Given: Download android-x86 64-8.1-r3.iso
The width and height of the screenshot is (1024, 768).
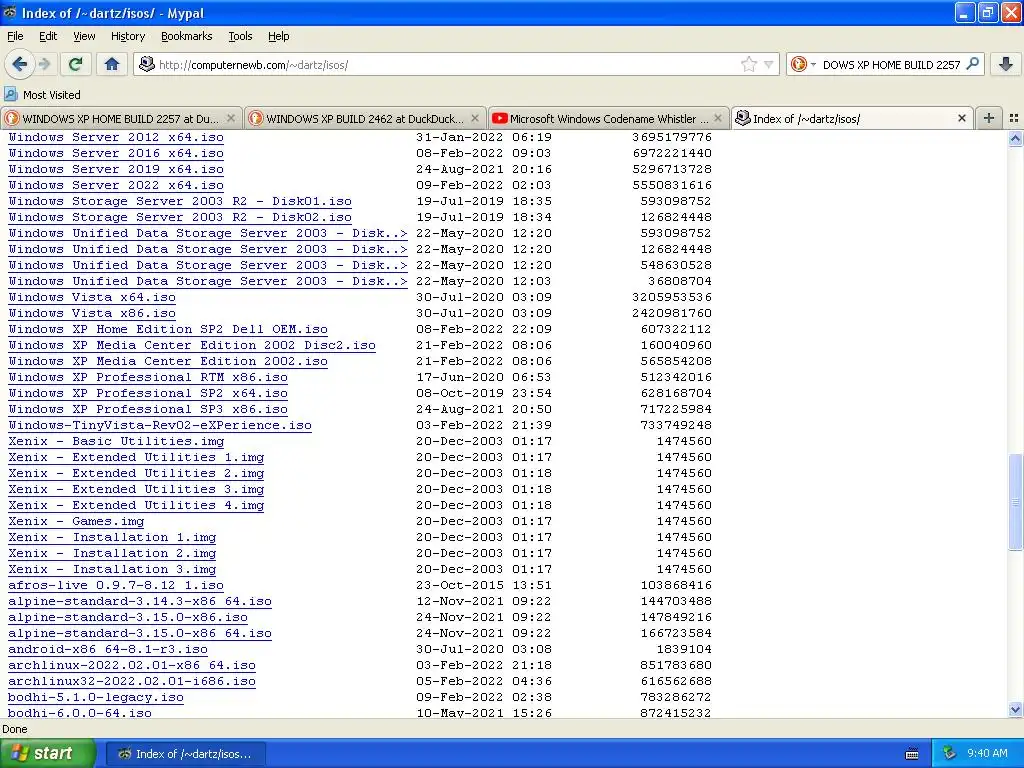Looking at the screenshot, I should pyautogui.click(x=108, y=649).
